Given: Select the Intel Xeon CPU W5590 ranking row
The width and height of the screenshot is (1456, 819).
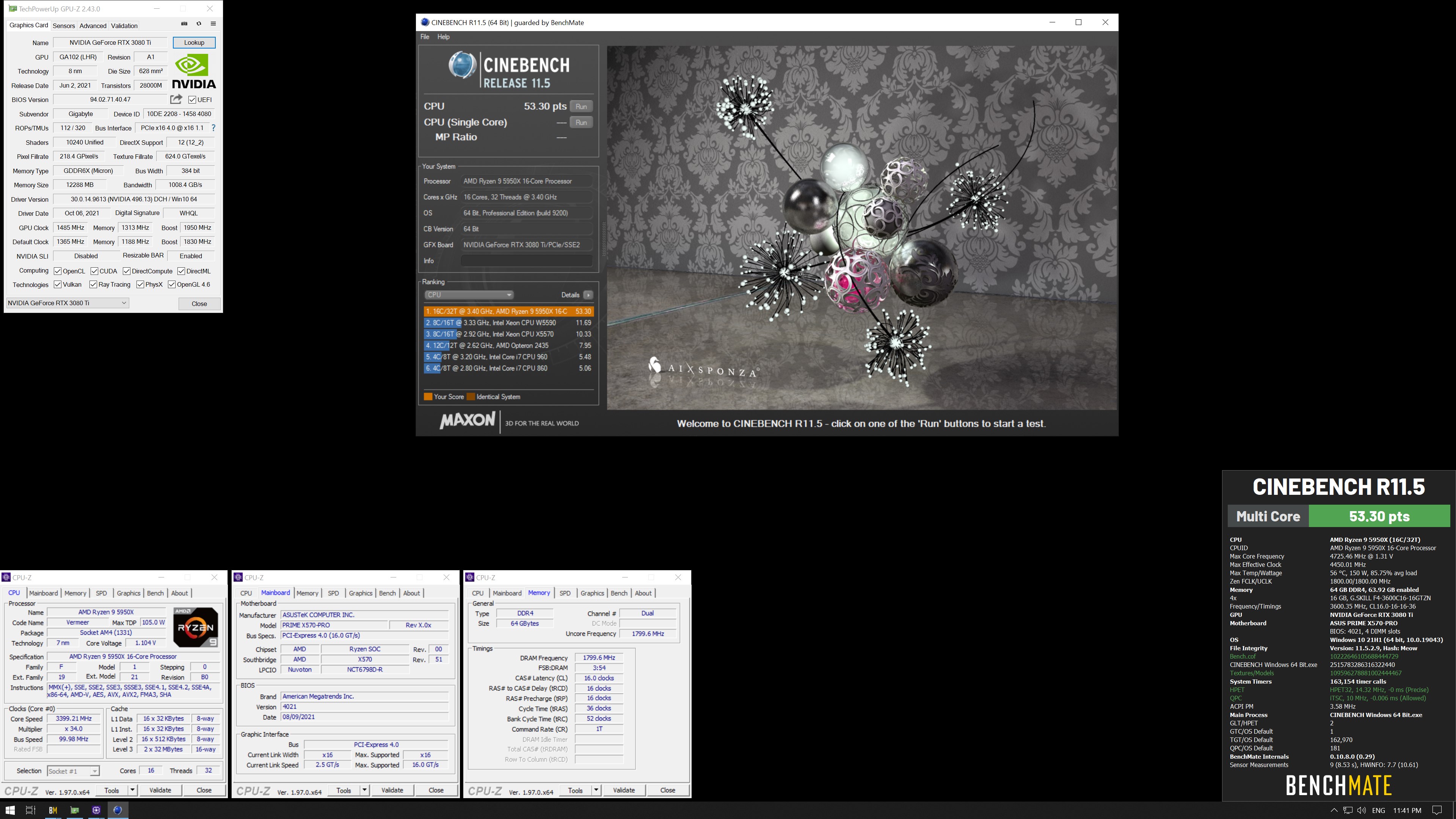Looking at the screenshot, I should tap(509, 323).
